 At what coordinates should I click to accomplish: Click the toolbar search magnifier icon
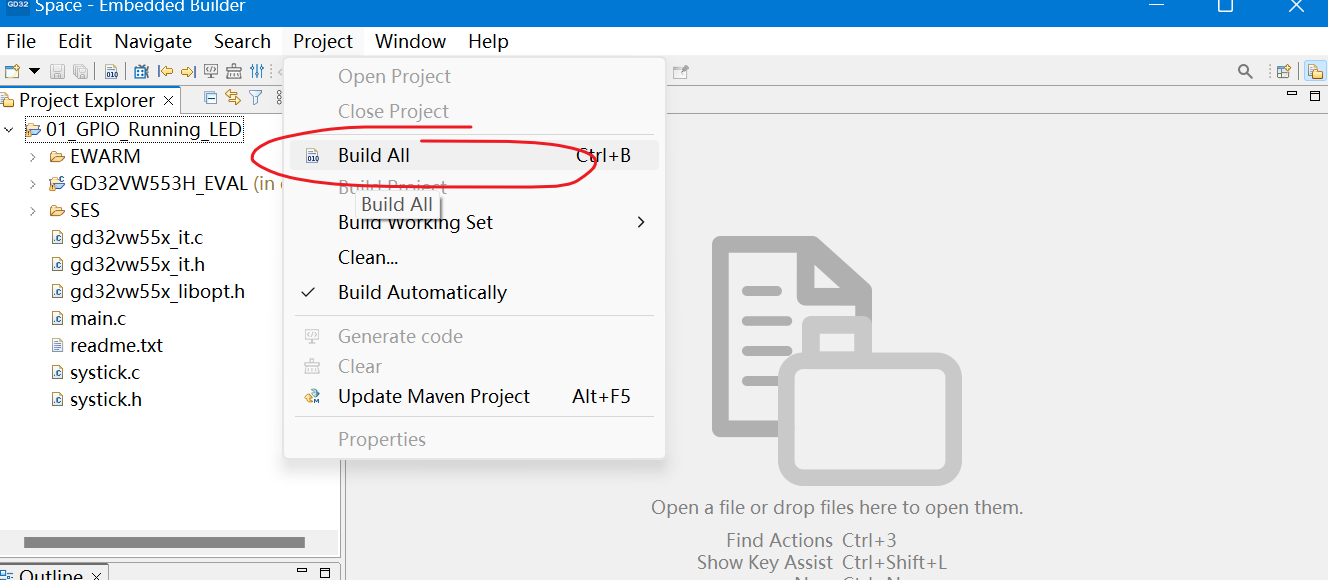(1245, 71)
